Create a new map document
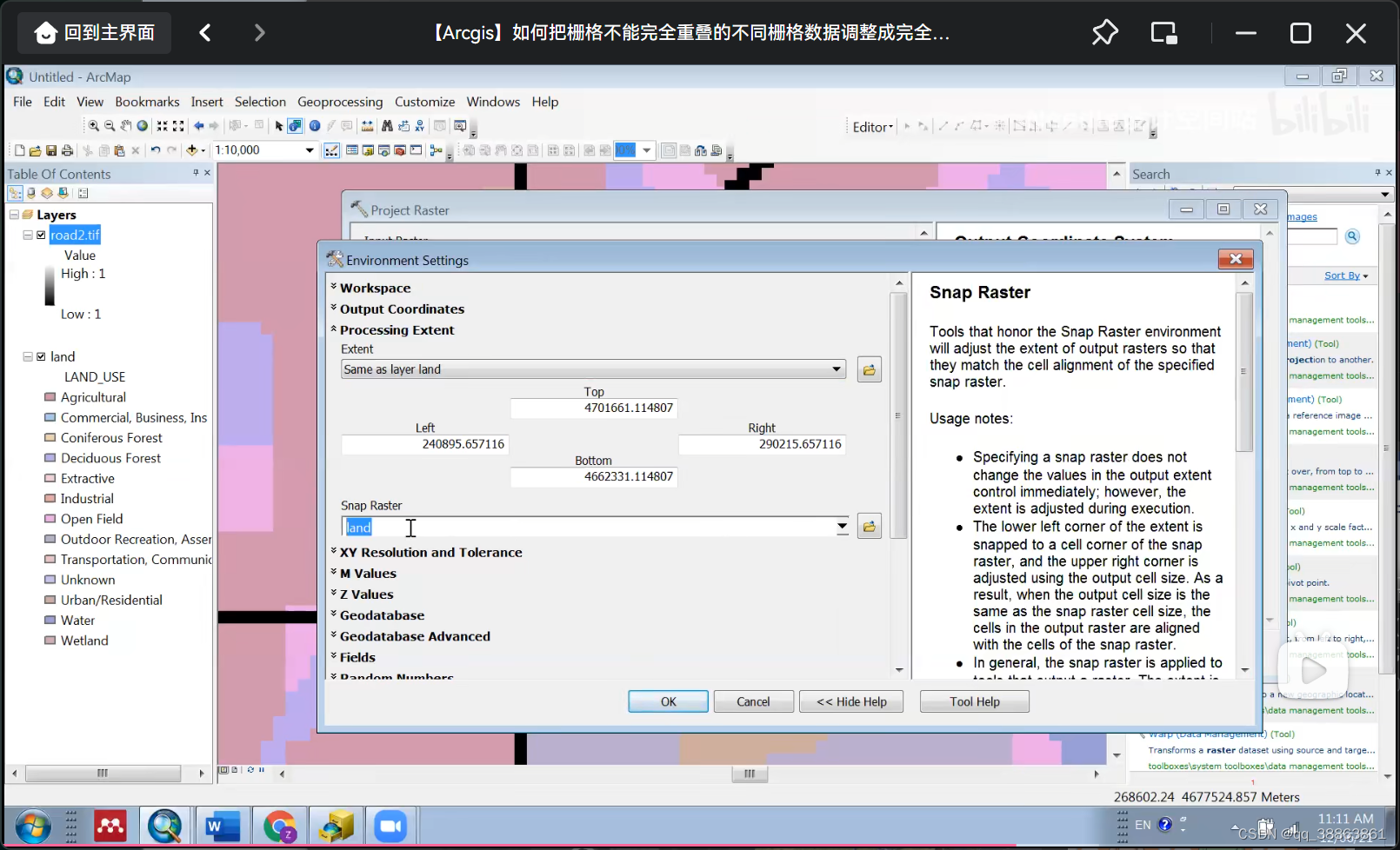The image size is (1400, 850). 20,150
